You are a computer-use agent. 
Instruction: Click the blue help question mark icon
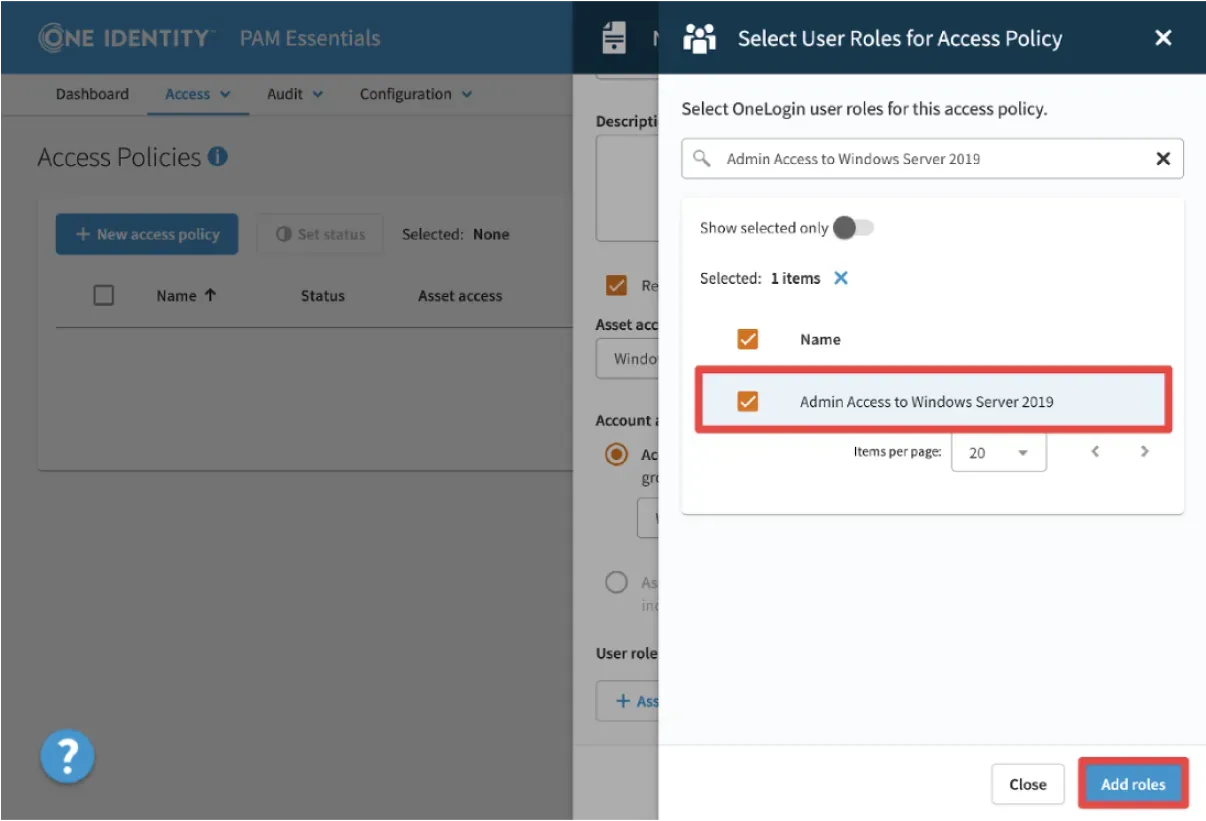pyautogui.click(x=67, y=756)
